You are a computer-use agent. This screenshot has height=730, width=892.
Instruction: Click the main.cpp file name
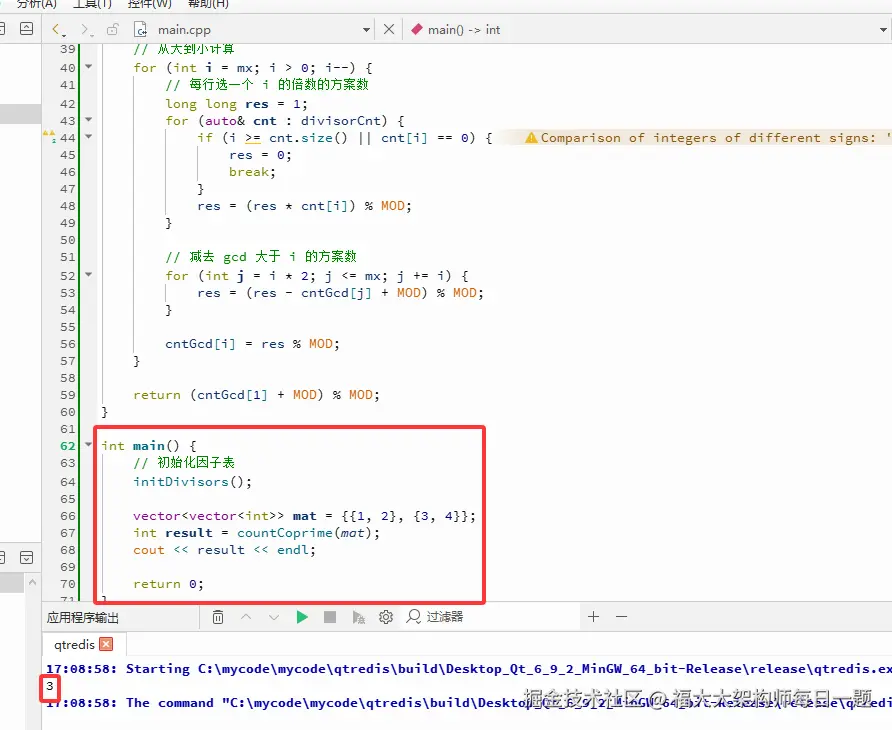pos(184,30)
